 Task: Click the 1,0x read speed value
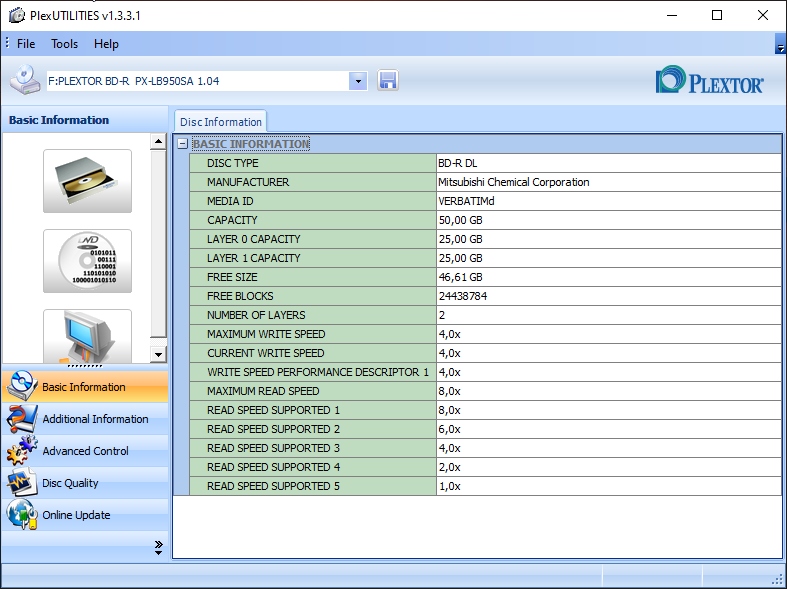tap(449, 486)
